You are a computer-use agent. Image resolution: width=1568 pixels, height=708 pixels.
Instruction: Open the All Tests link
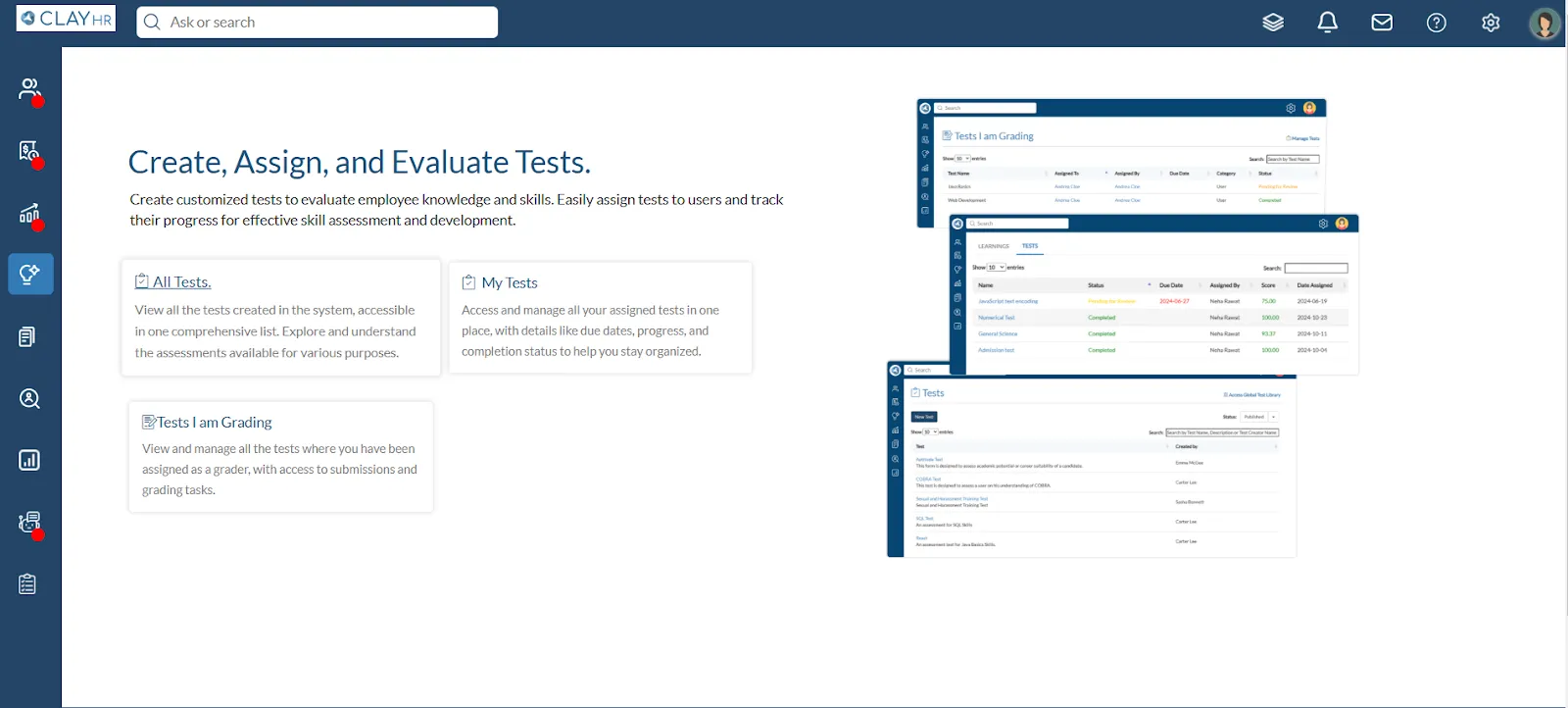(182, 282)
